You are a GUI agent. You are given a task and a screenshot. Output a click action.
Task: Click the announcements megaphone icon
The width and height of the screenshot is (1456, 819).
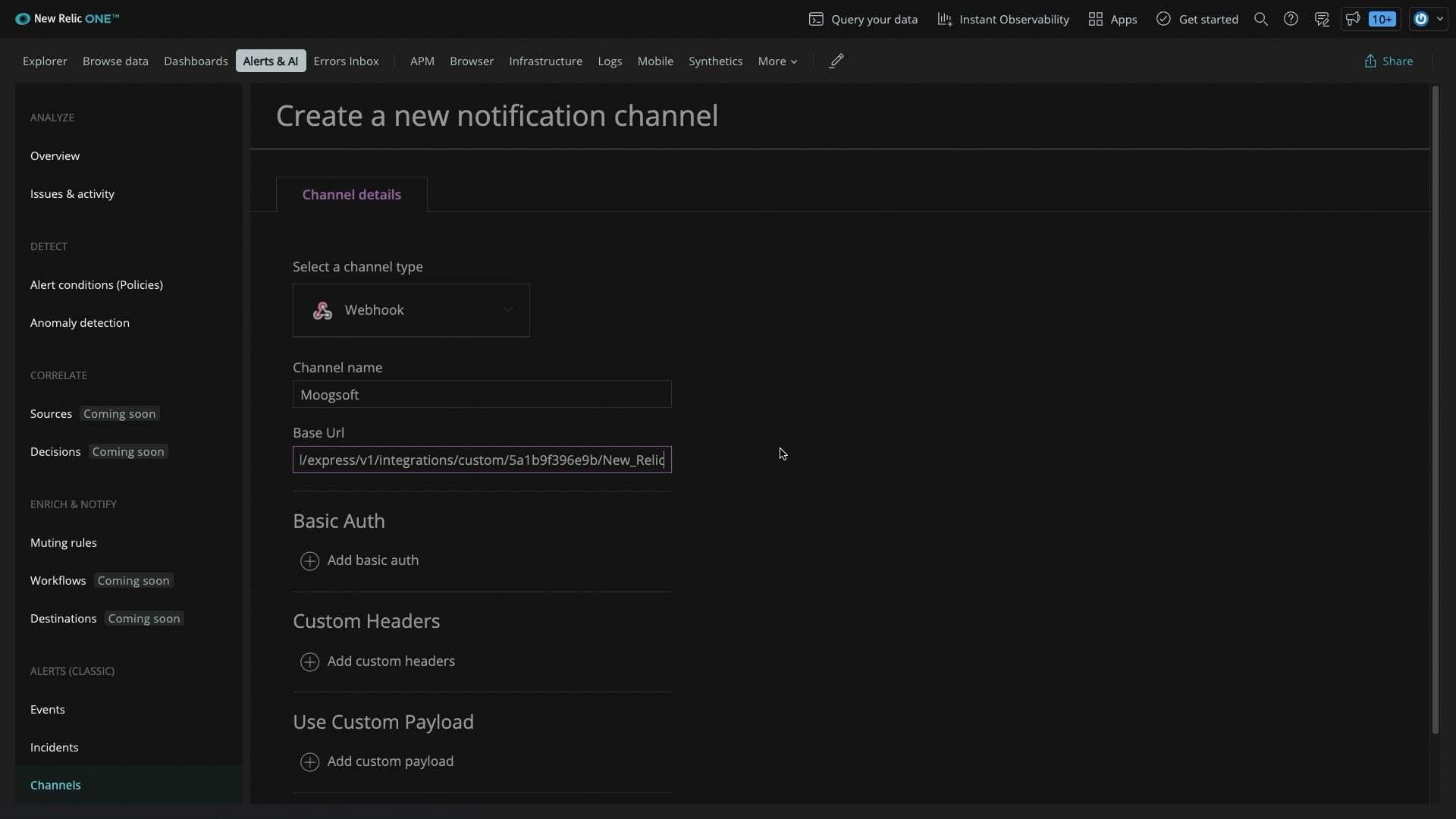pos(1353,19)
